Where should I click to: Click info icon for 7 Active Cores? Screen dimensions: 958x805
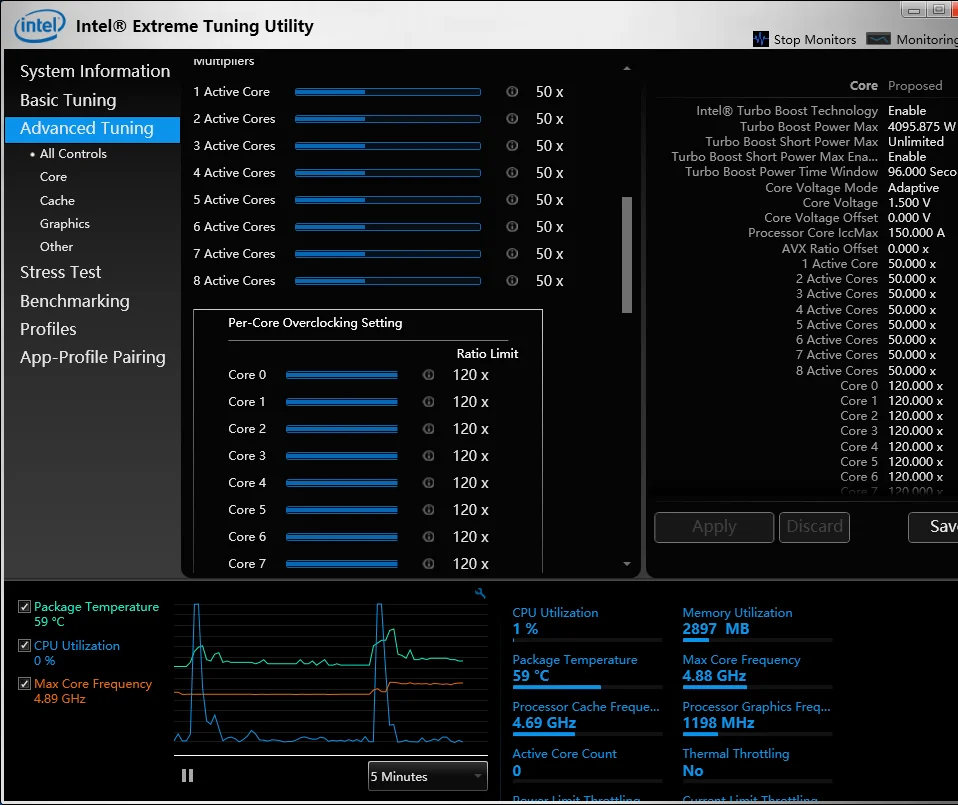(x=512, y=253)
